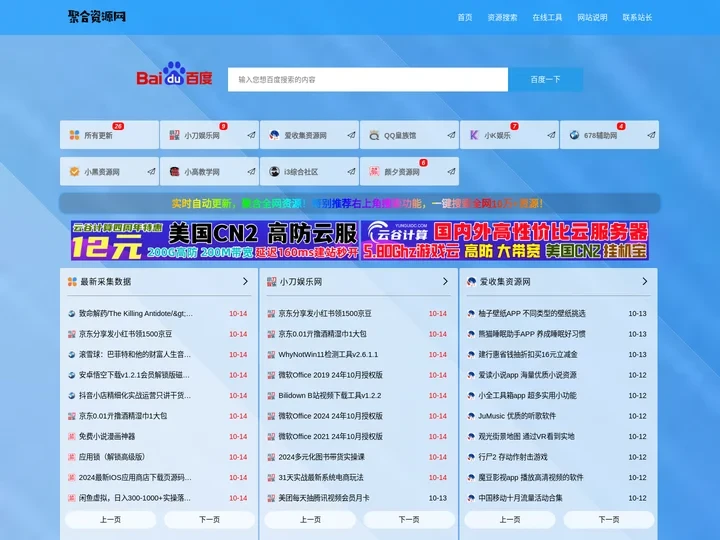Go to 首页 in top navigation
The height and width of the screenshot is (540, 720).
coord(465,17)
